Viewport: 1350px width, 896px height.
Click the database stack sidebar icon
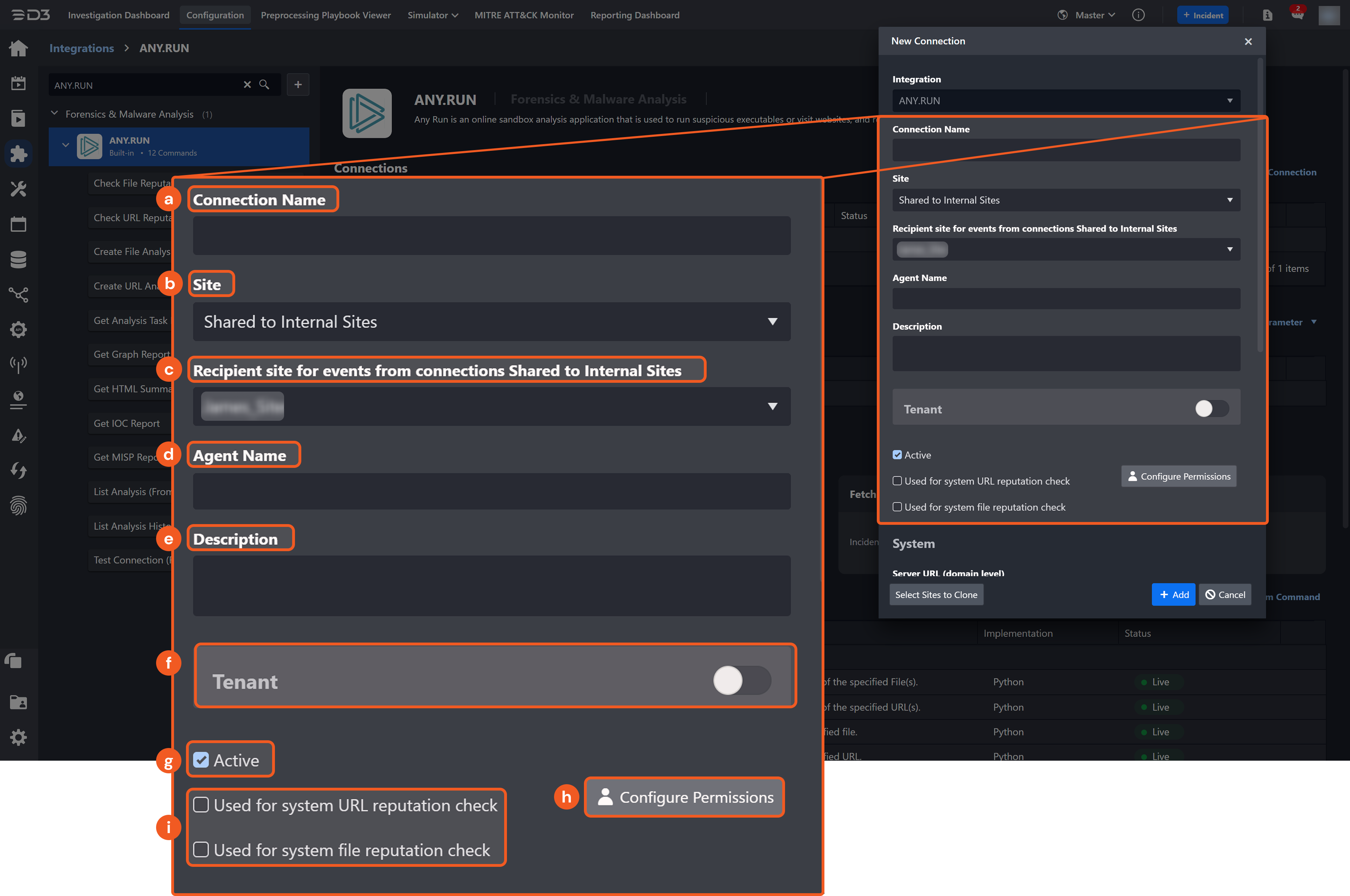coord(18,259)
